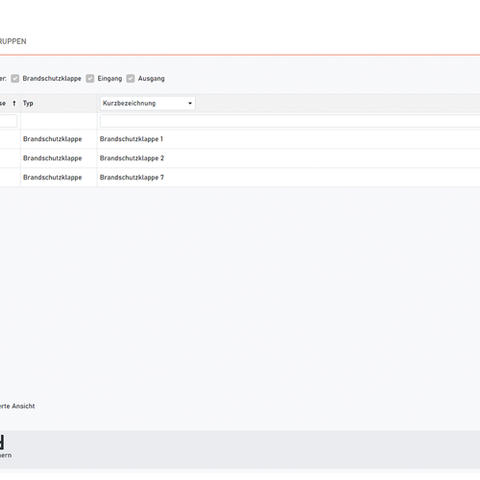The height and width of the screenshot is (480, 480).
Task: Select the Brandschutzklappe 1 row
Action: click(x=240, y=139)
